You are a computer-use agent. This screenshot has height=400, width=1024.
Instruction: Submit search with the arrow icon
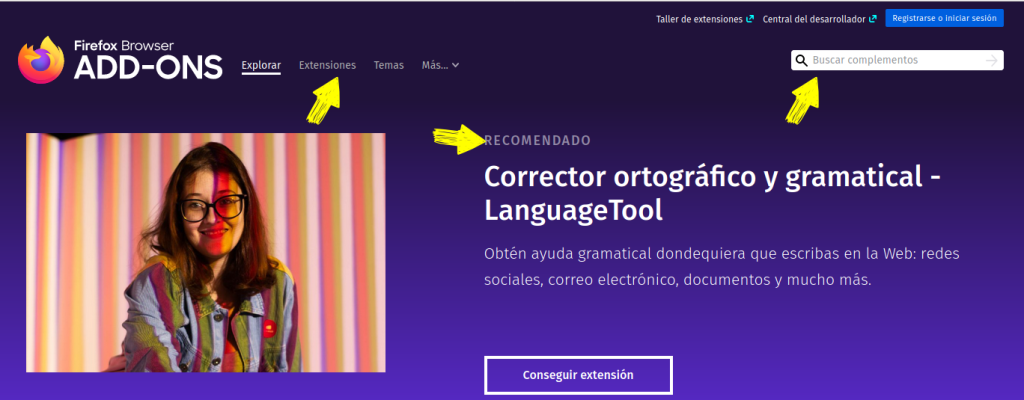pyautogui.click(x=992, y=61)
